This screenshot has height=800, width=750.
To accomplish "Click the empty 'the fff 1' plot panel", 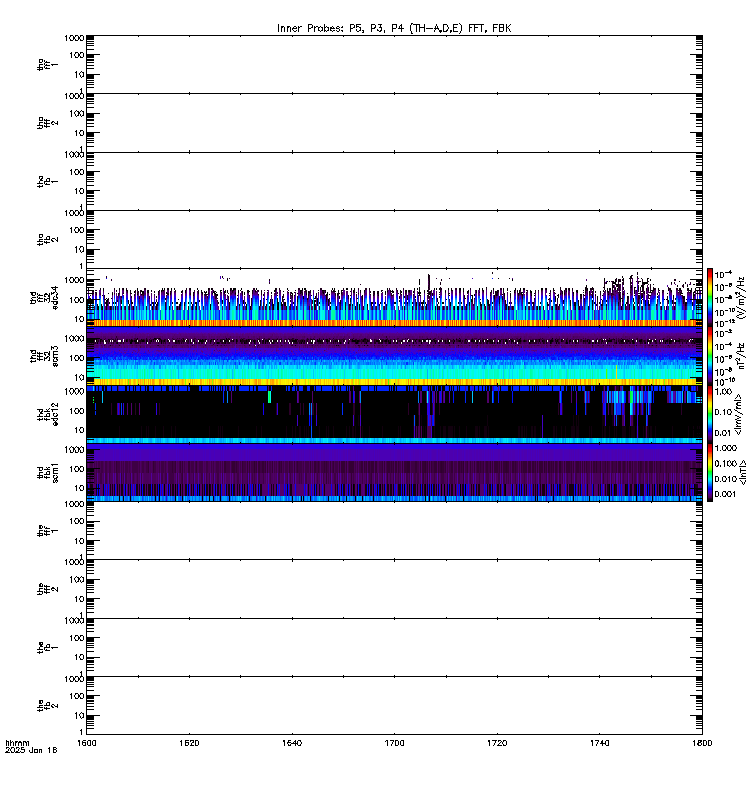I will point(394,531).
